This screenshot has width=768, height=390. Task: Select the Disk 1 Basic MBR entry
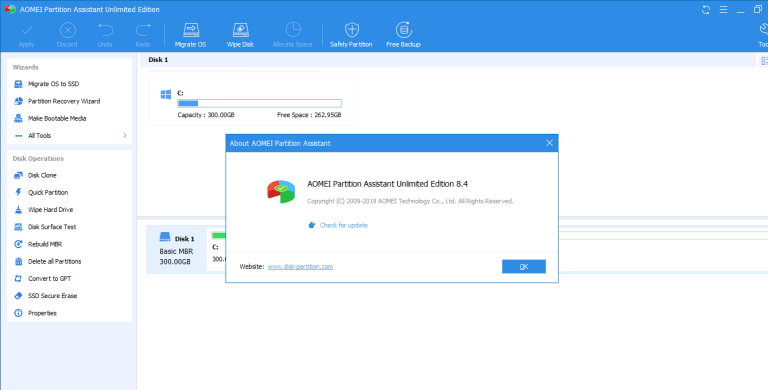(x=177, y=250)
